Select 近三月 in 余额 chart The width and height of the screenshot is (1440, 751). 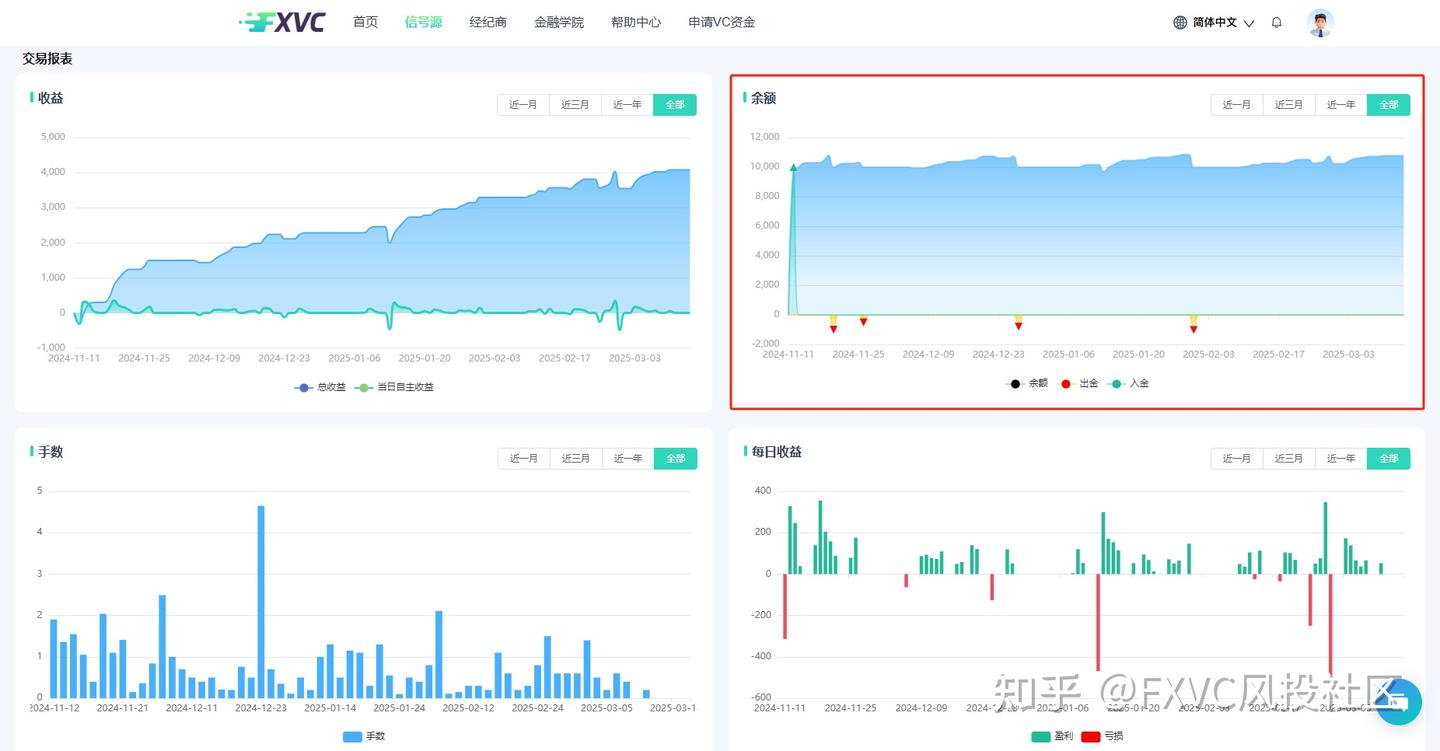(1289, 105)
